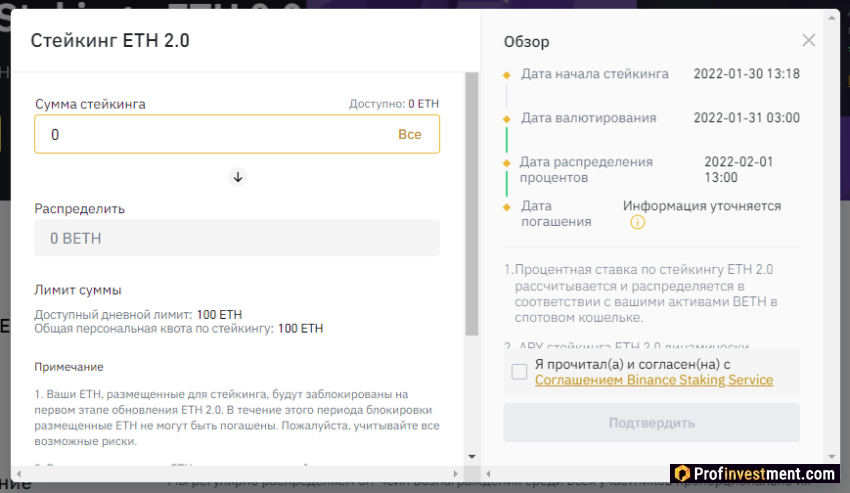Focus the Сумма стейкинга input field
The image size is (850, 493).
[x=237, y=134]
